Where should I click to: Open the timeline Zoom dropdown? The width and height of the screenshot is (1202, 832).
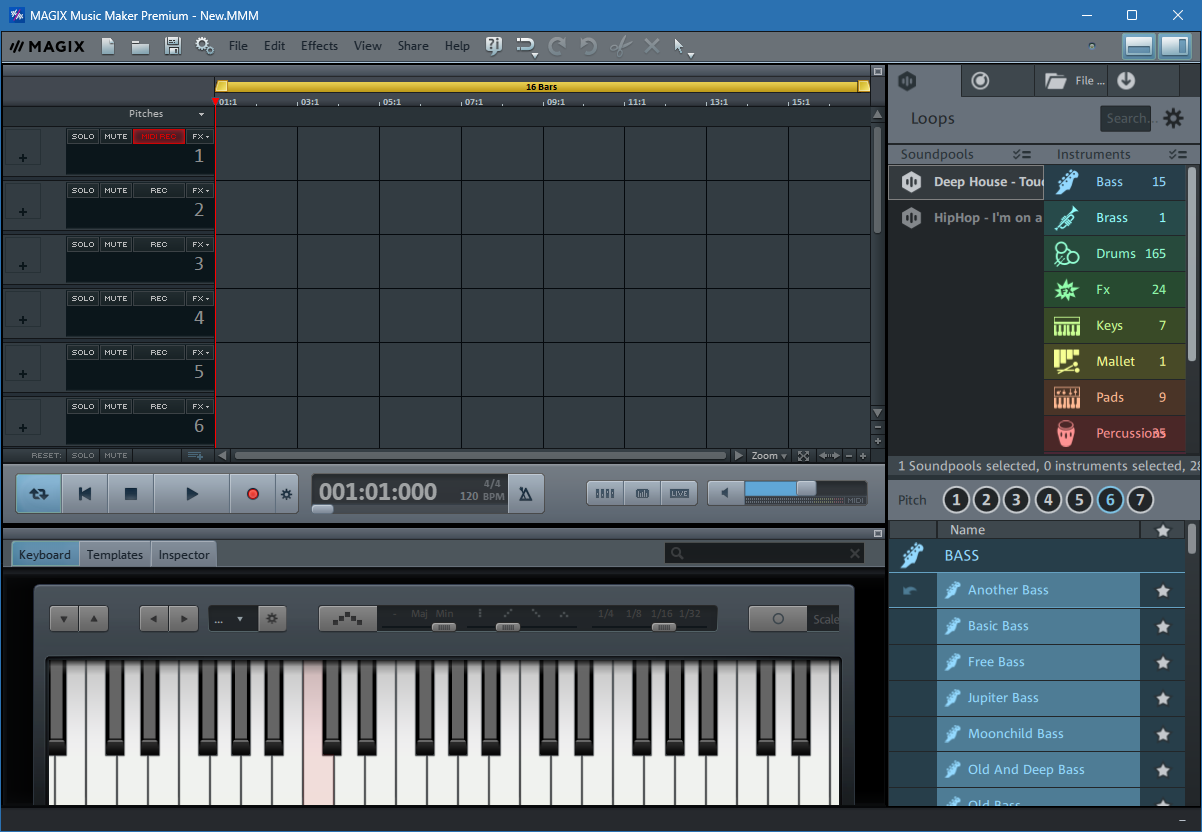[x=769, y=455]
